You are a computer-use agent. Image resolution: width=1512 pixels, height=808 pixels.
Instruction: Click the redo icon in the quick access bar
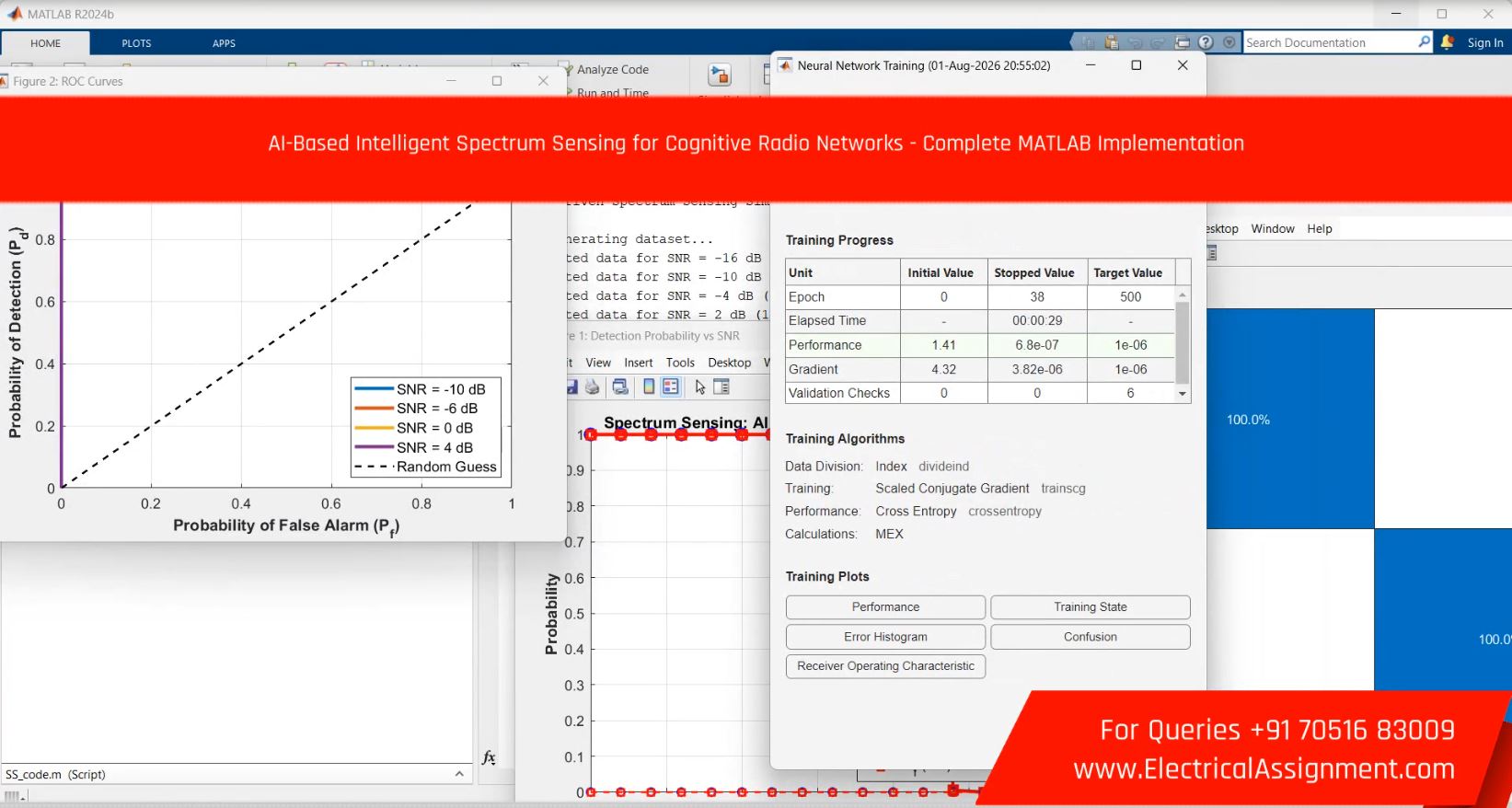[x=1158, y=42]
